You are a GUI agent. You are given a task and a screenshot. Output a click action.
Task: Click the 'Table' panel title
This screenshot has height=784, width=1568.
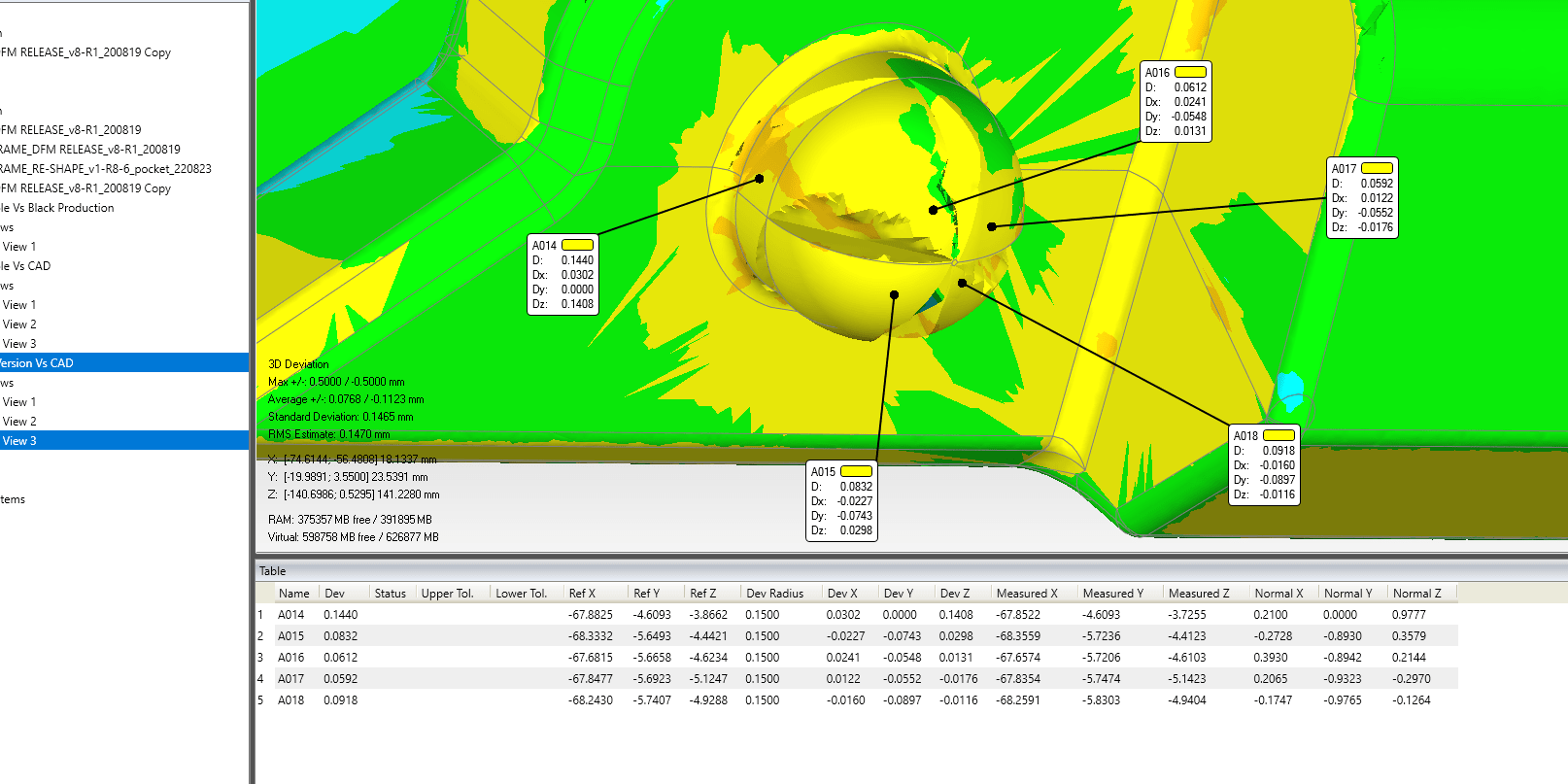tap(272, 570)
